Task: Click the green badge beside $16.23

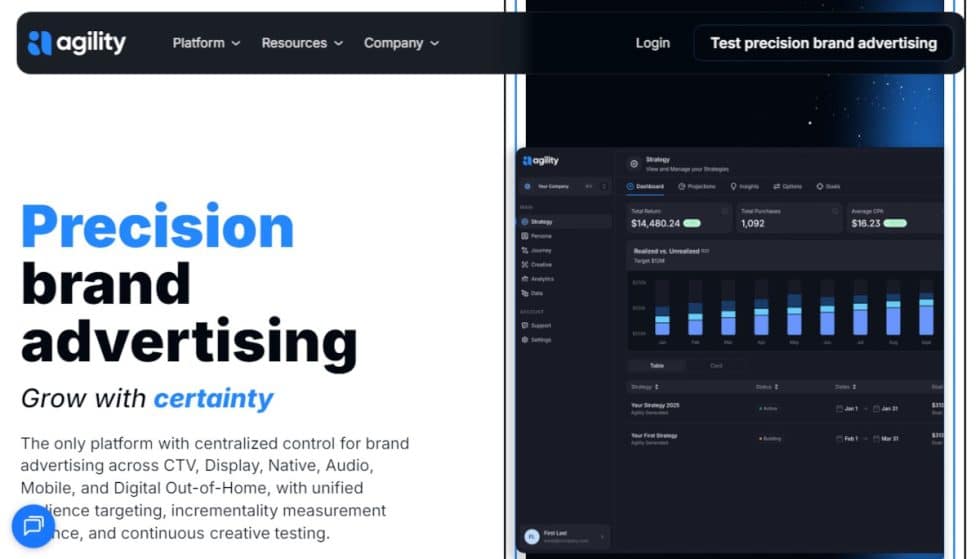Action: click(895, 223)
